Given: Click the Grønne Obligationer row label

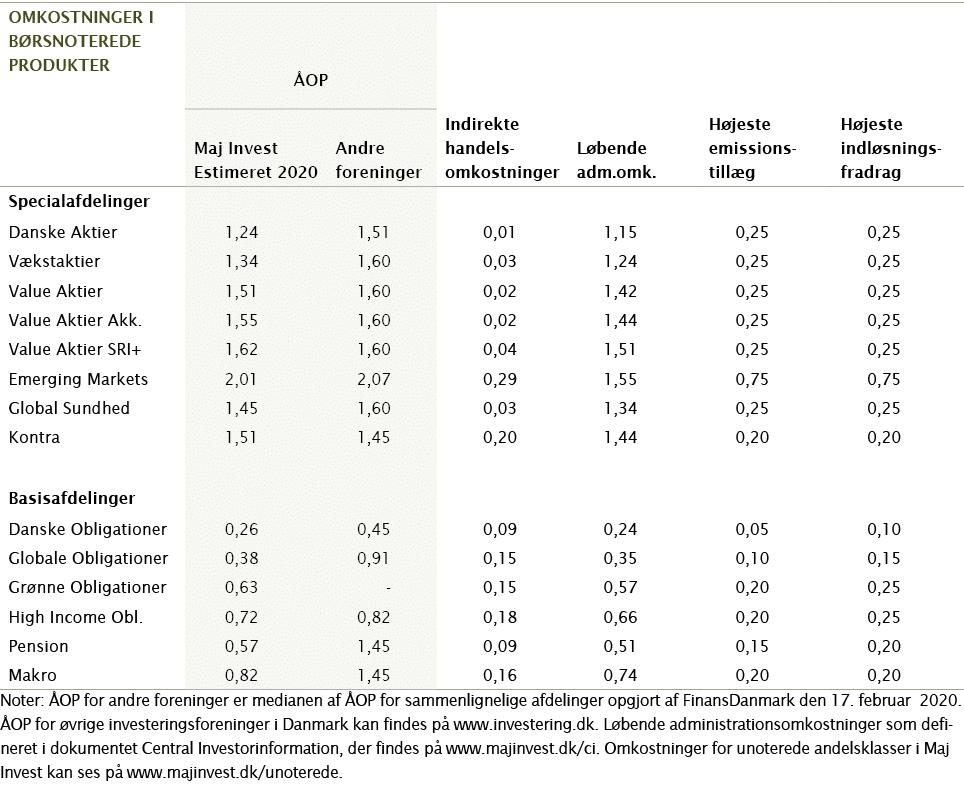Looking at the screenshot, I should (x=87, y=587).
